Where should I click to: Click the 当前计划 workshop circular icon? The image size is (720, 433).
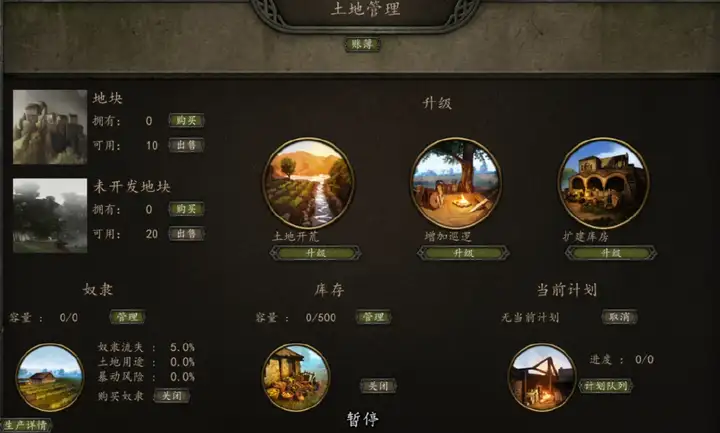pyautogui.click(x=542, y=377)
